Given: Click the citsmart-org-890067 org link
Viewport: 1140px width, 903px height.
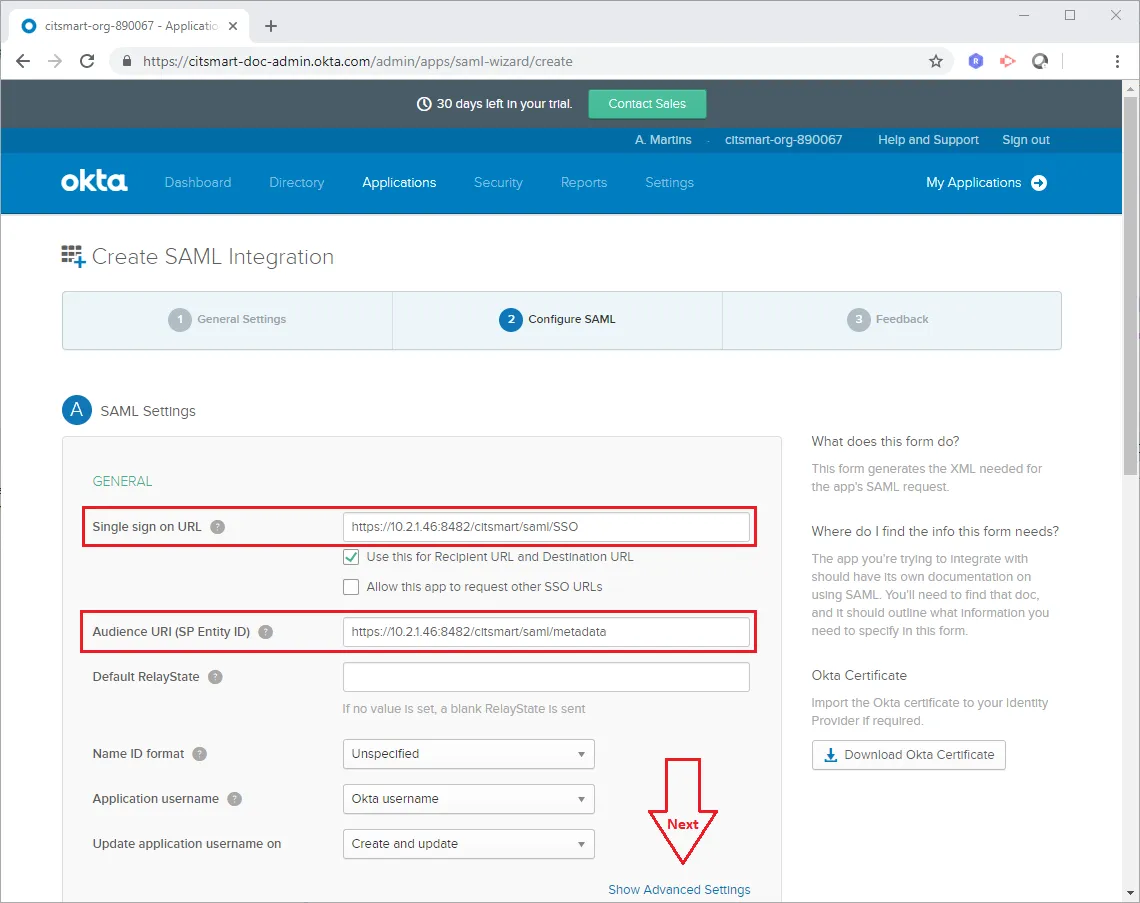Looking at the screenshot, I should 784,140.
